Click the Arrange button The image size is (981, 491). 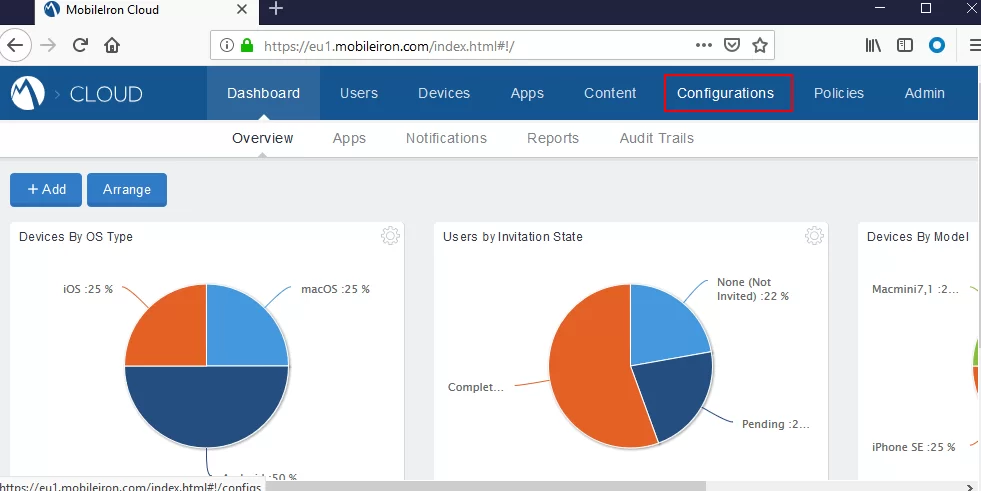tap(127, 189)
